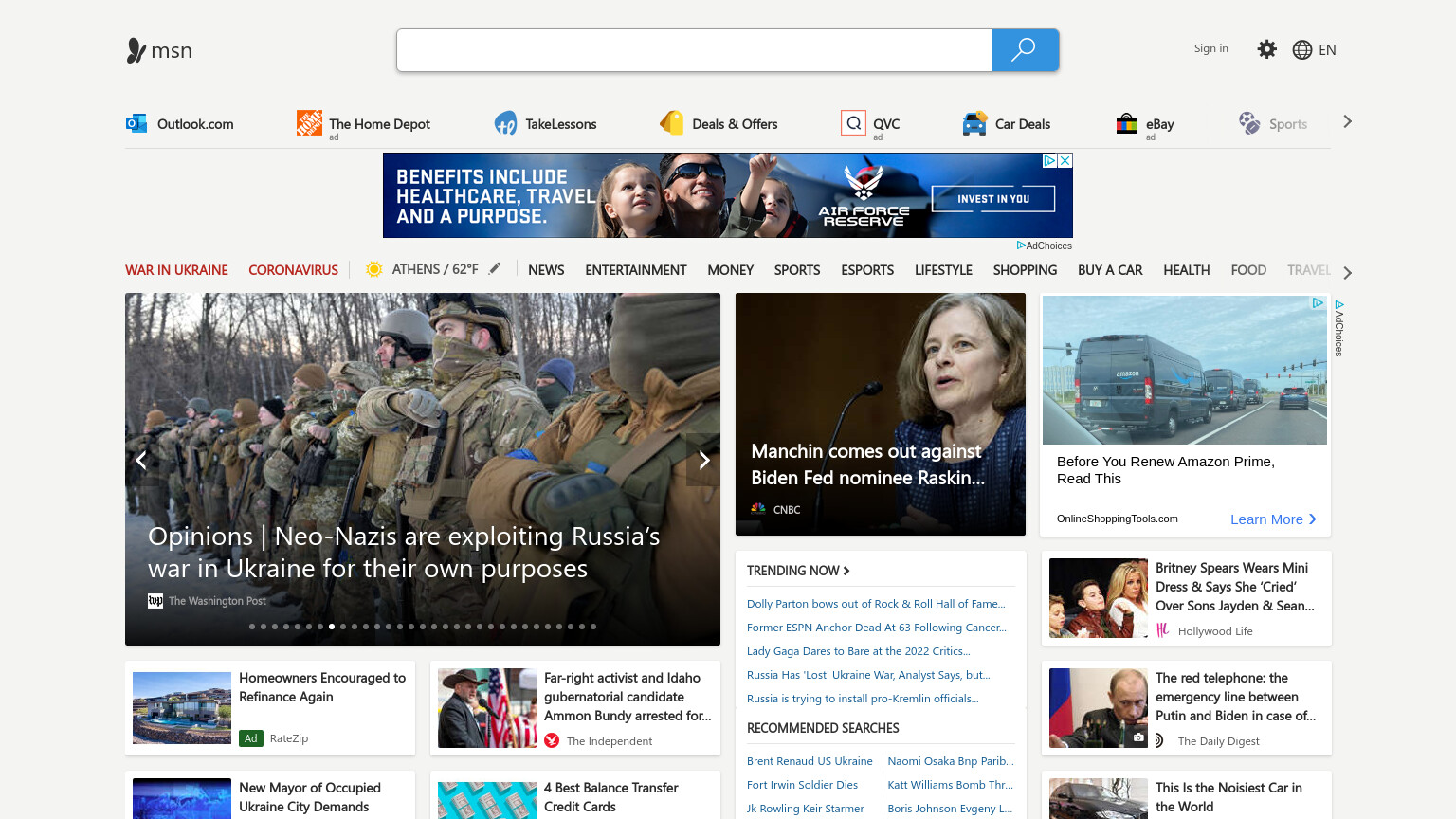Open Former ESPN Anchor Dead link
1456x819 pixels.
pos(877,628)
